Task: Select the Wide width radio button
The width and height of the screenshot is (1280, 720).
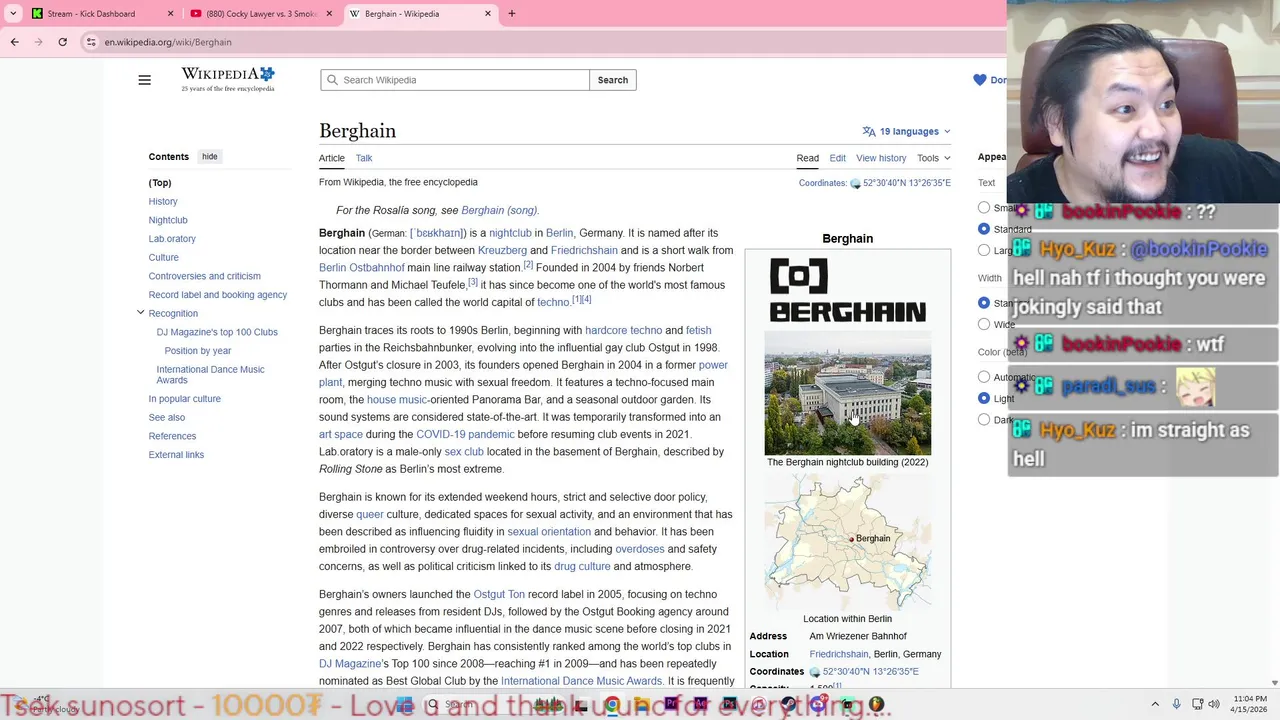Action: tap(984, 324)
